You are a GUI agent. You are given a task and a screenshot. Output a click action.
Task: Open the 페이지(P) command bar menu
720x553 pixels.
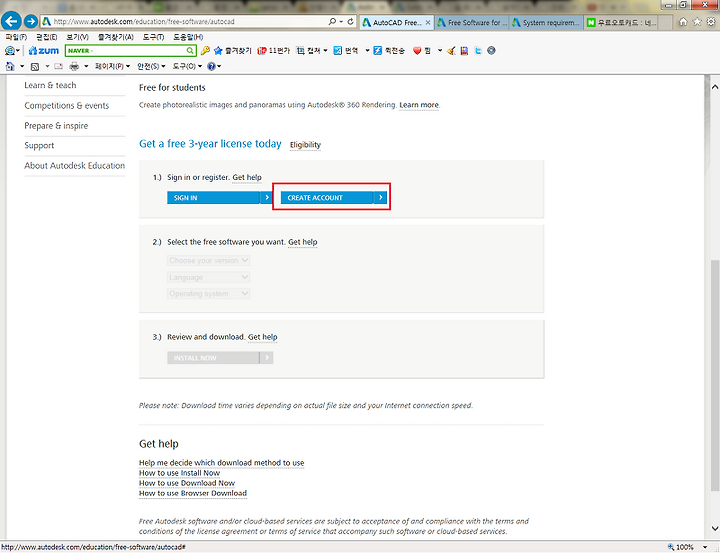[112, 67]
